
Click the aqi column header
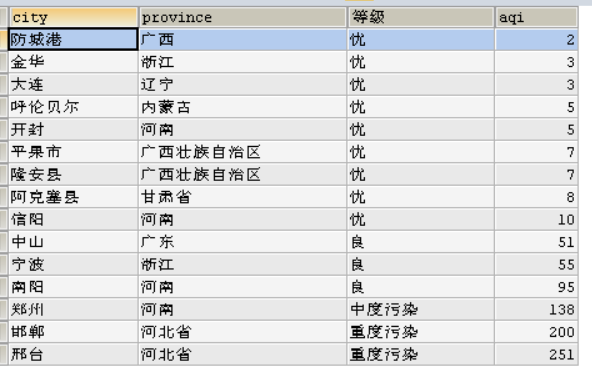coord(536,17)
